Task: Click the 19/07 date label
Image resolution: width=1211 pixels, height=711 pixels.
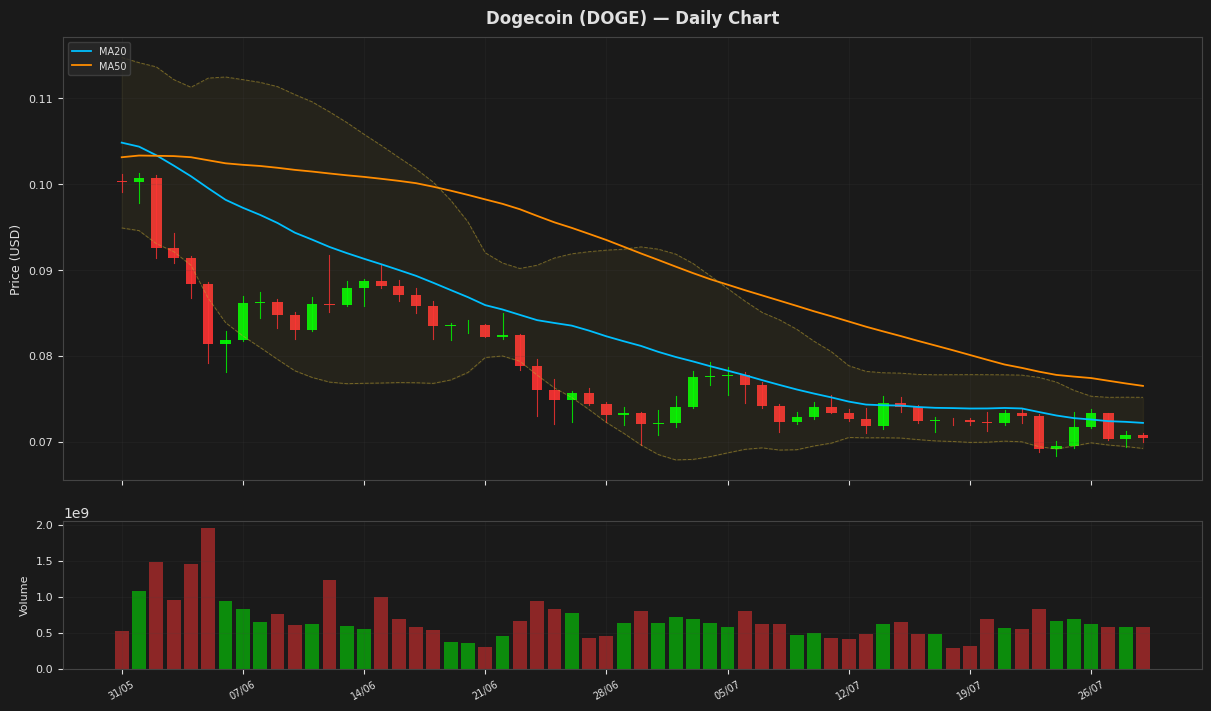Action: click(x=968, y=690)
